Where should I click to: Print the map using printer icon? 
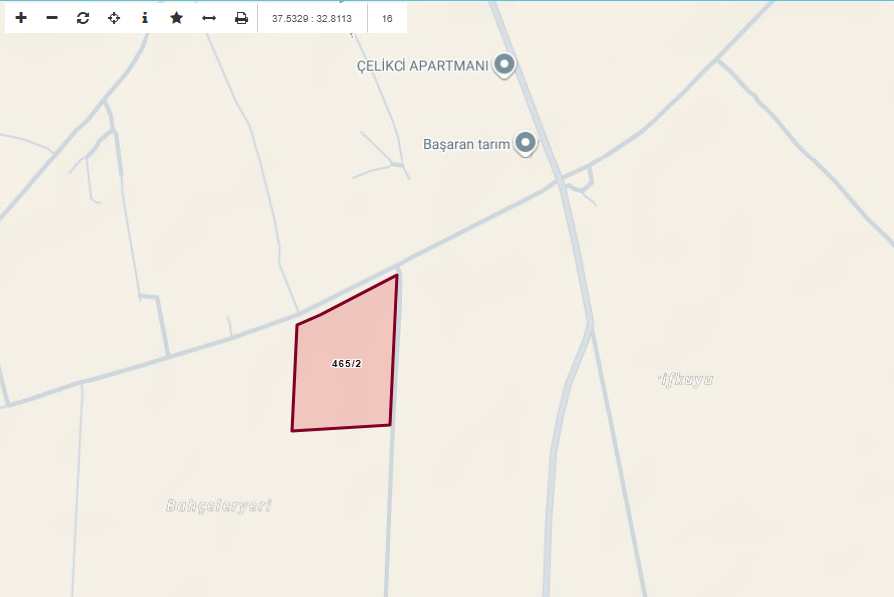pos(241,18)
